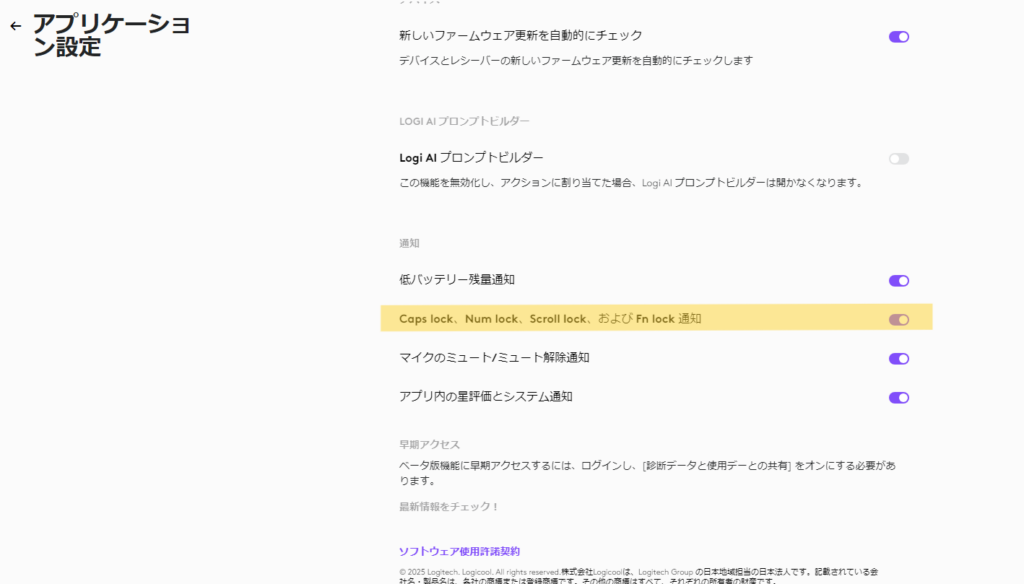Click the アプリケーション設定 heading

(111, 35)
